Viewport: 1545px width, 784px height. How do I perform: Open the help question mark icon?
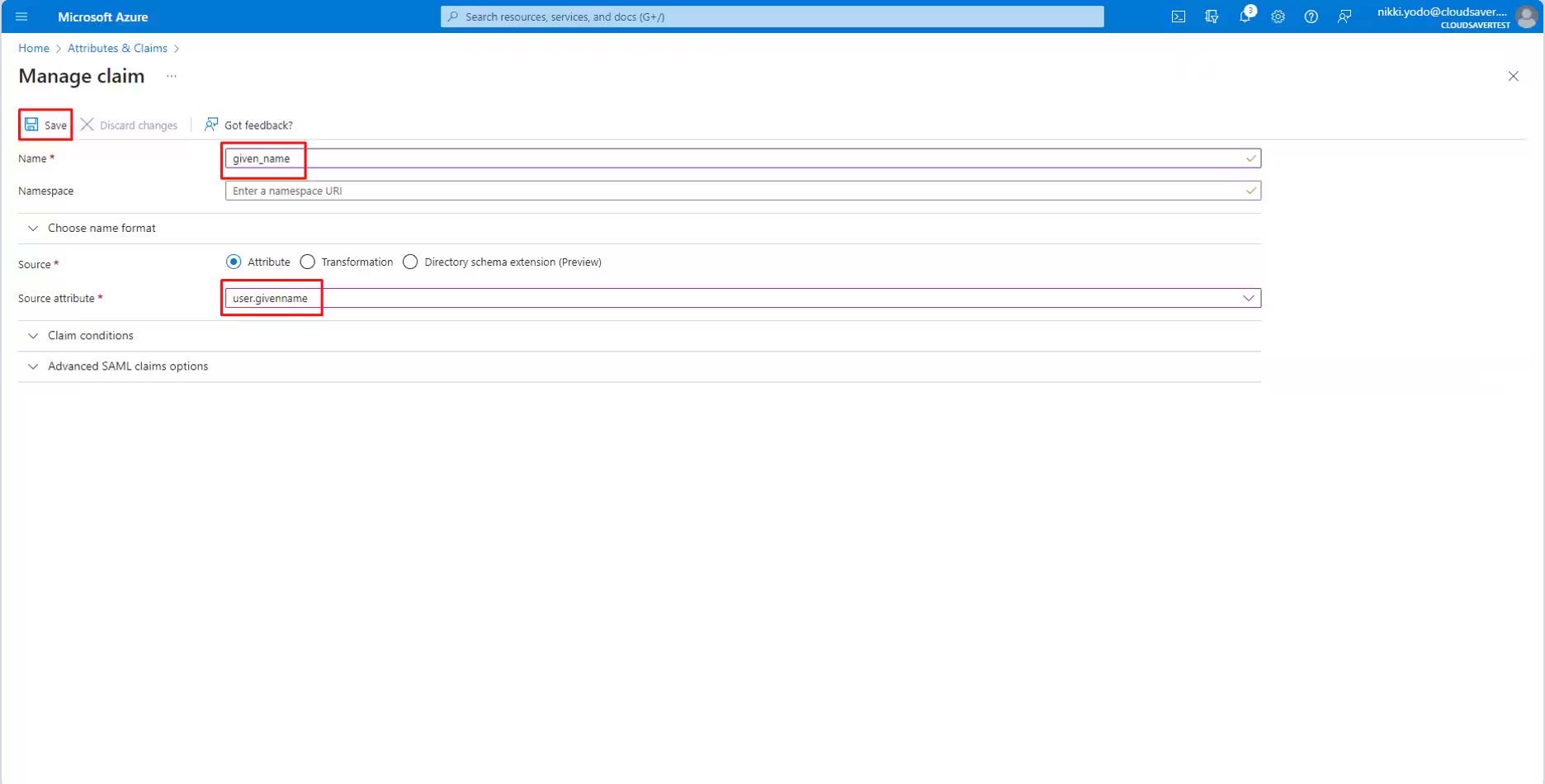(1311, 17)
